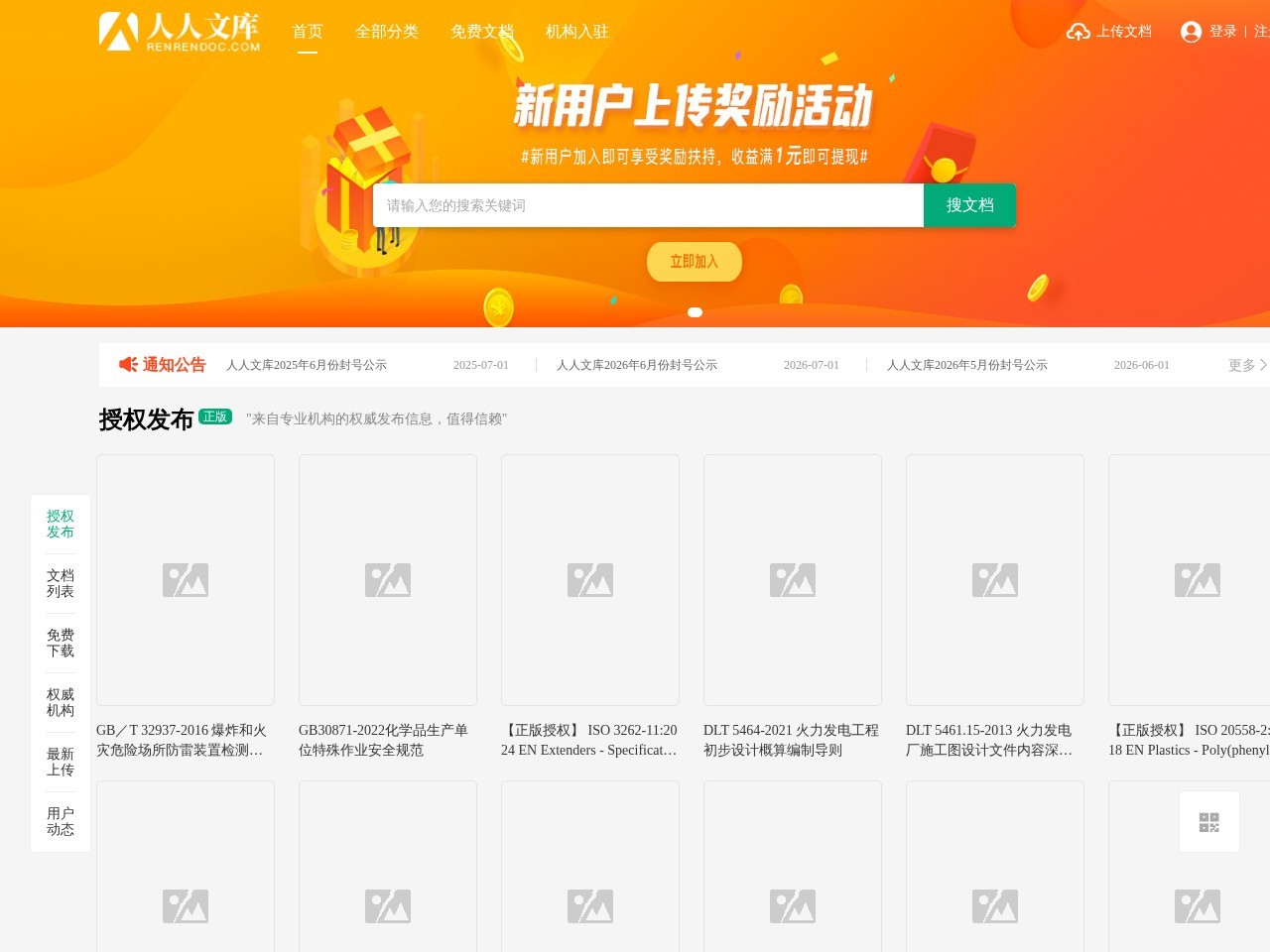Click the user avatar login icon
The width and height of the screenshot is (1270, 952).
(1191, 32)
